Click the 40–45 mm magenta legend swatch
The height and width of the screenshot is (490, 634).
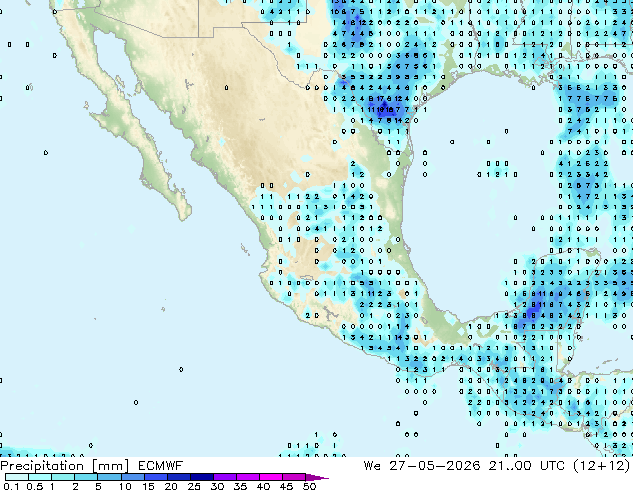[271, 477]
